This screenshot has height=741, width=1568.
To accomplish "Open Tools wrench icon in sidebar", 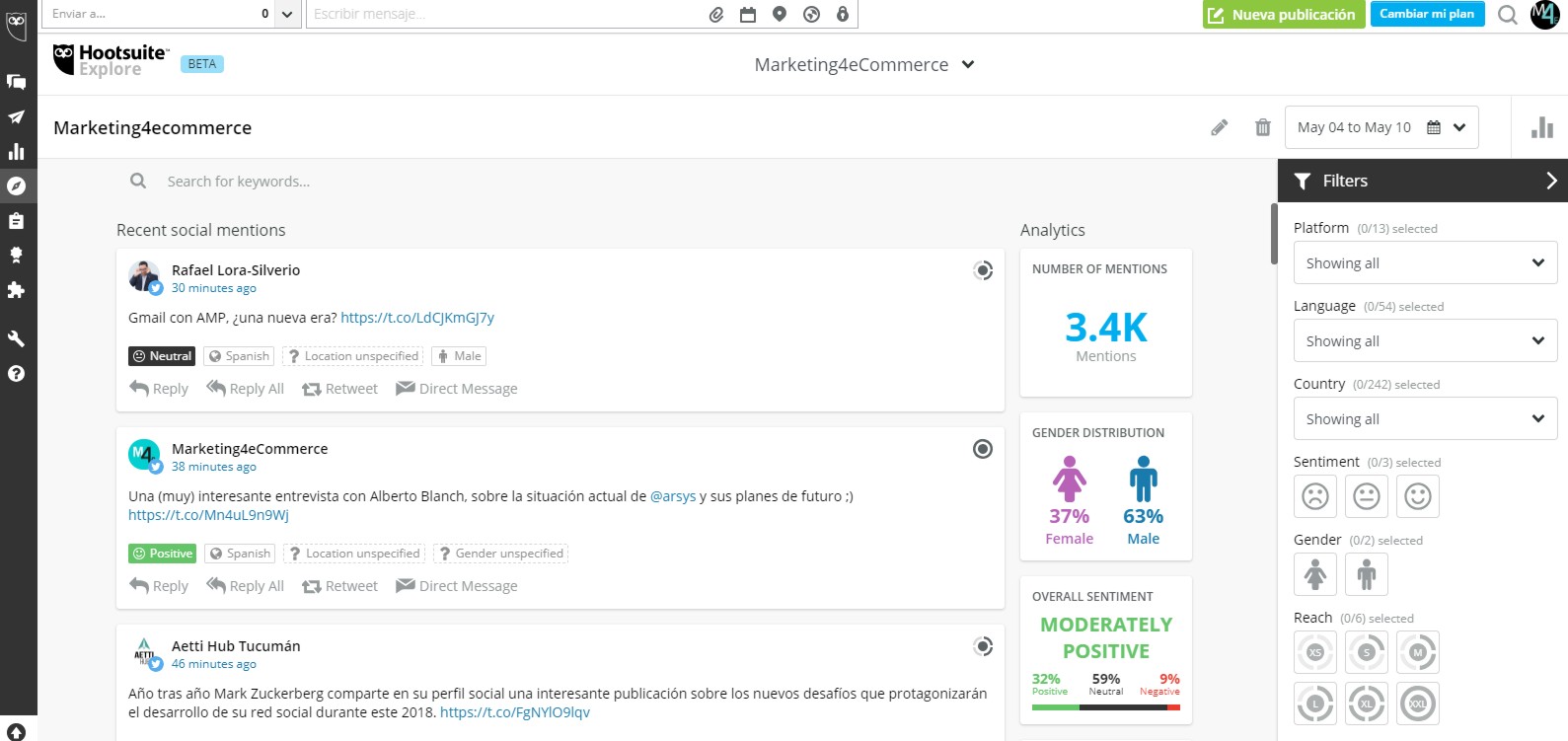I will (16, 338).
